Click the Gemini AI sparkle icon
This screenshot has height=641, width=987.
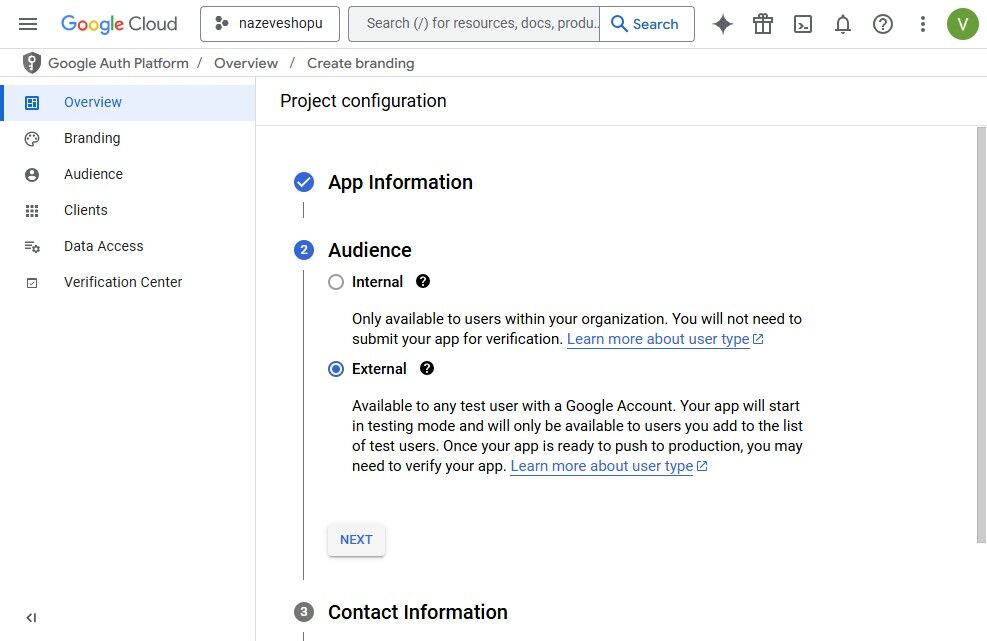coord(723,24)
